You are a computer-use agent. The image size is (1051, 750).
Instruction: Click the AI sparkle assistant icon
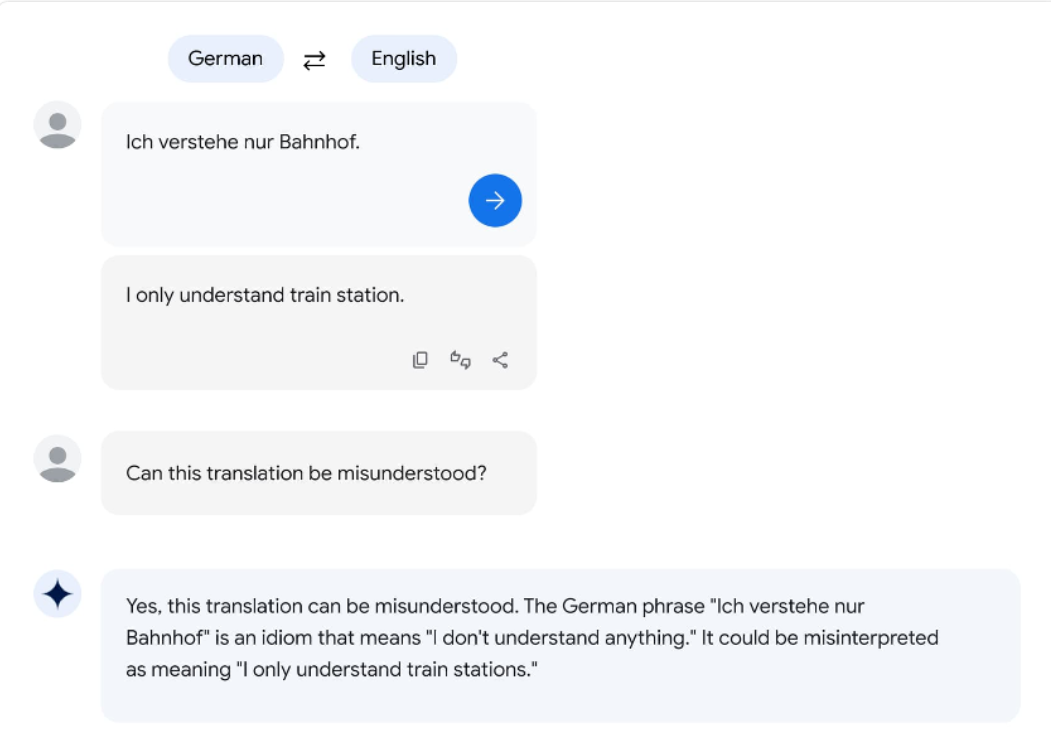coord(58,594)
